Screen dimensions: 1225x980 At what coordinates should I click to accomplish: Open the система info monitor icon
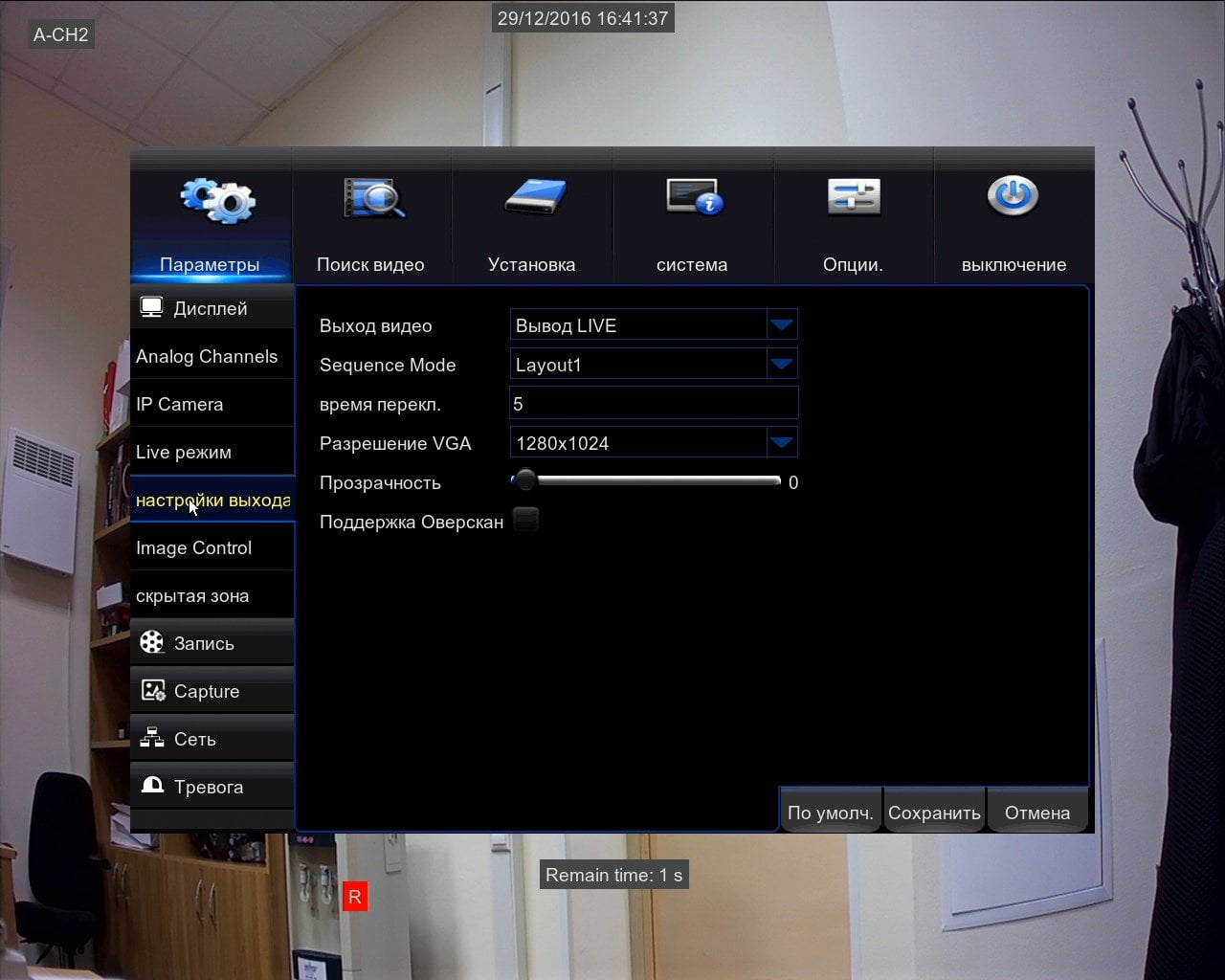click(x=696, y=197)
